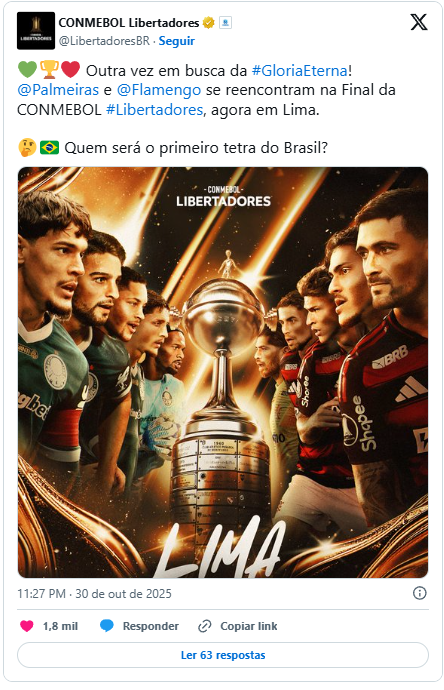Follow the account via Seguir
The height and width of the screenshot is (690, 444).
coord(176,41)
